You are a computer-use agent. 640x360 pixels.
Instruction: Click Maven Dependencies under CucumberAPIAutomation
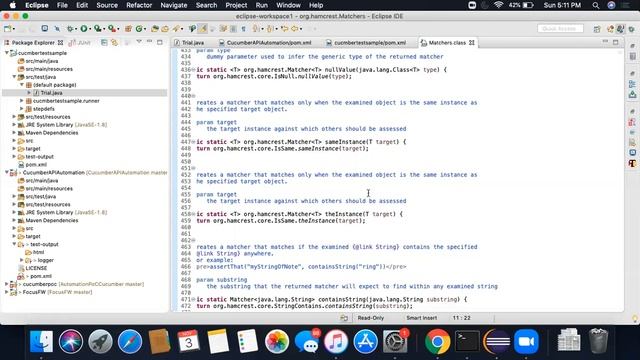click(x=51, y=220)
